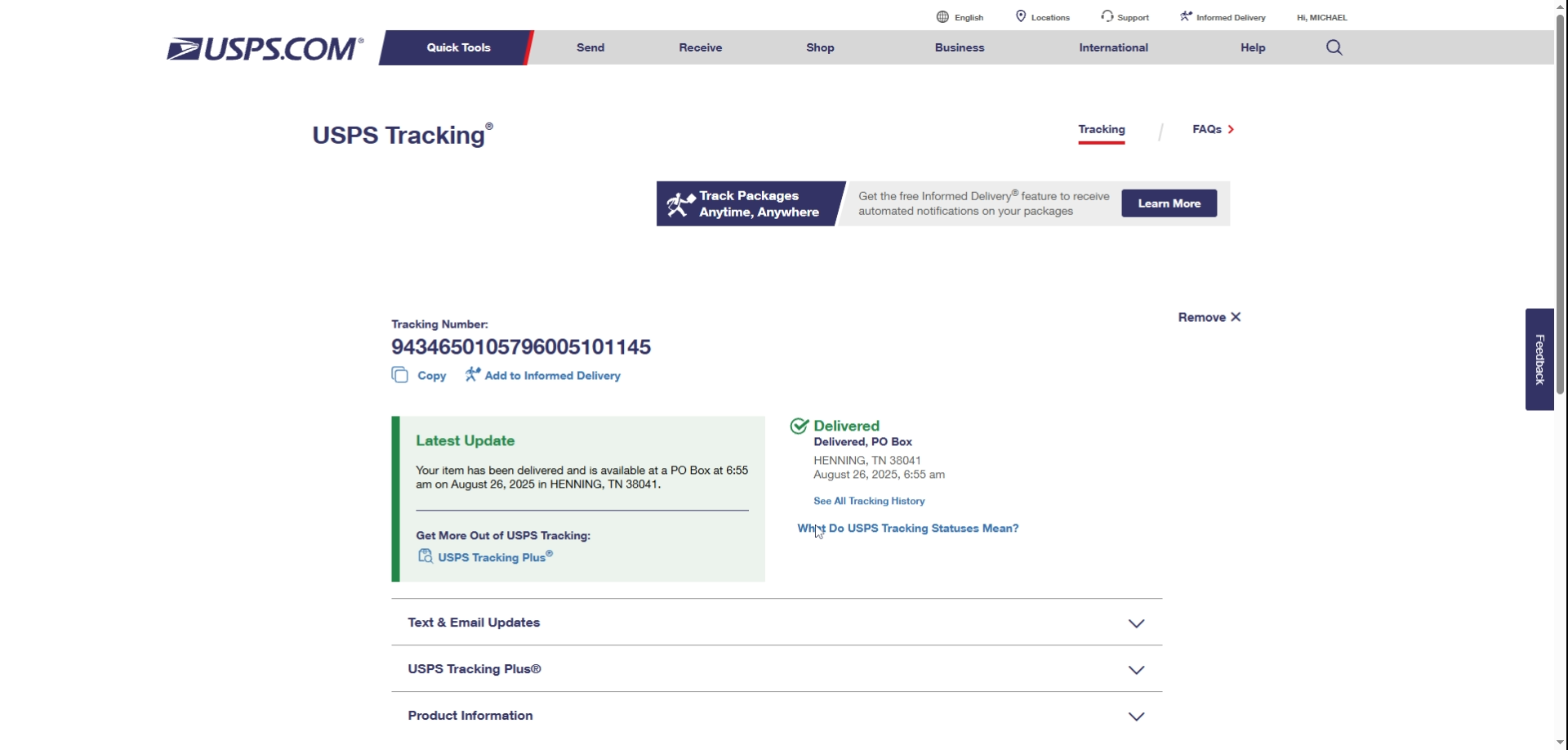Remove this tracking number with the X

point(1235,317)
